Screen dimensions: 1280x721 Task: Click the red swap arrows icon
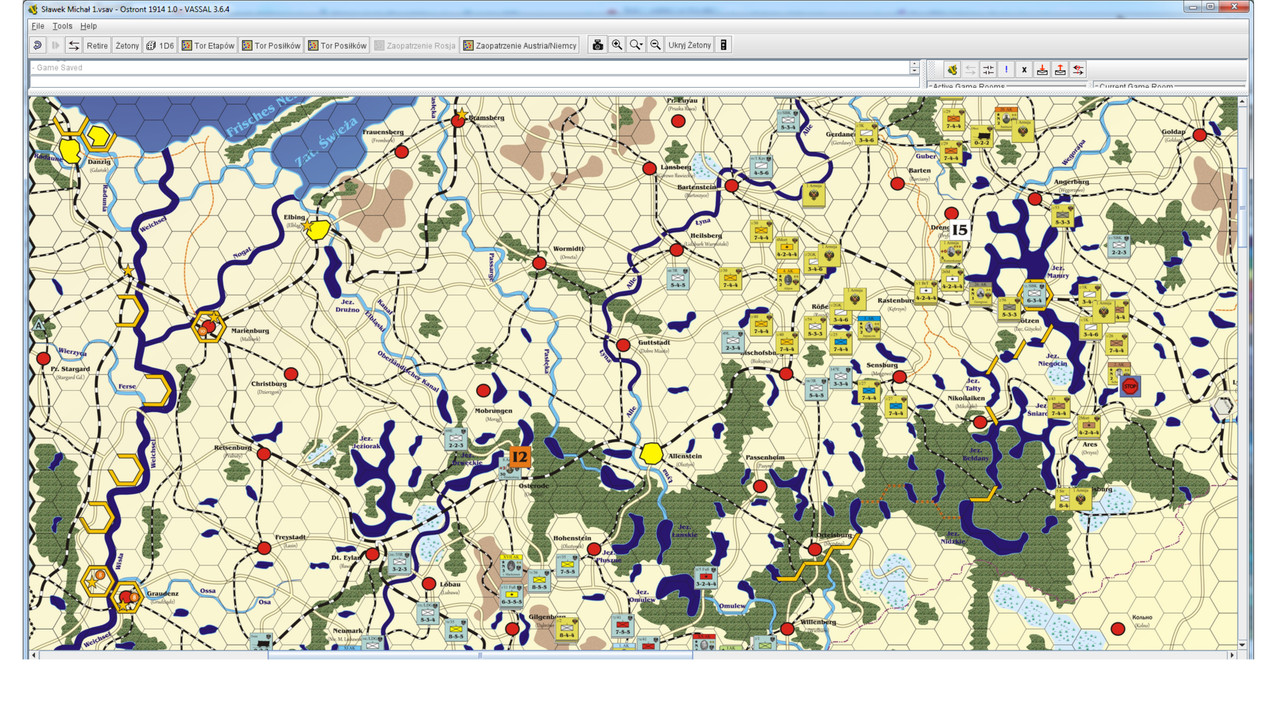click(1078, 69)
